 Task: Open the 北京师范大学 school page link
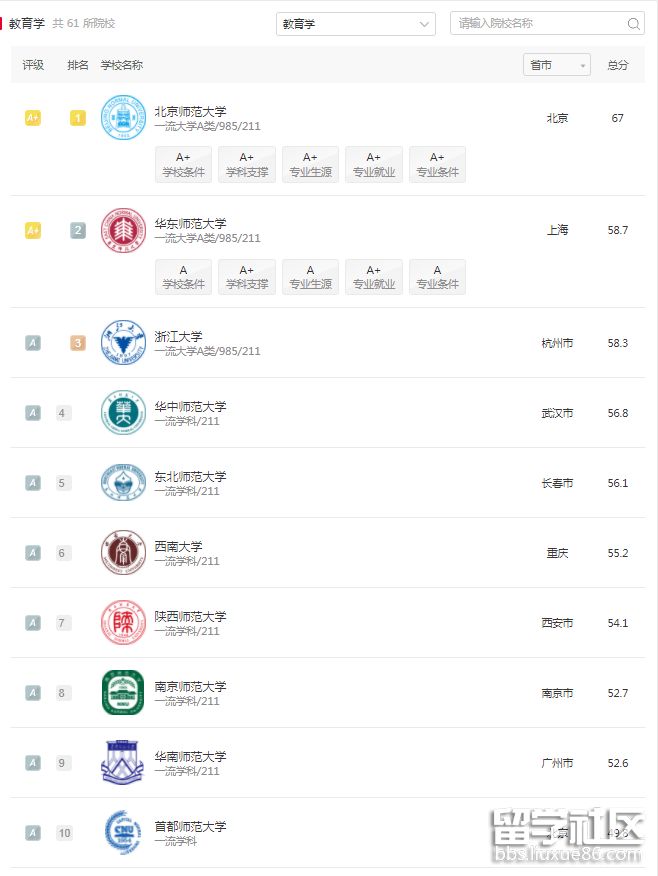[192, 111]
